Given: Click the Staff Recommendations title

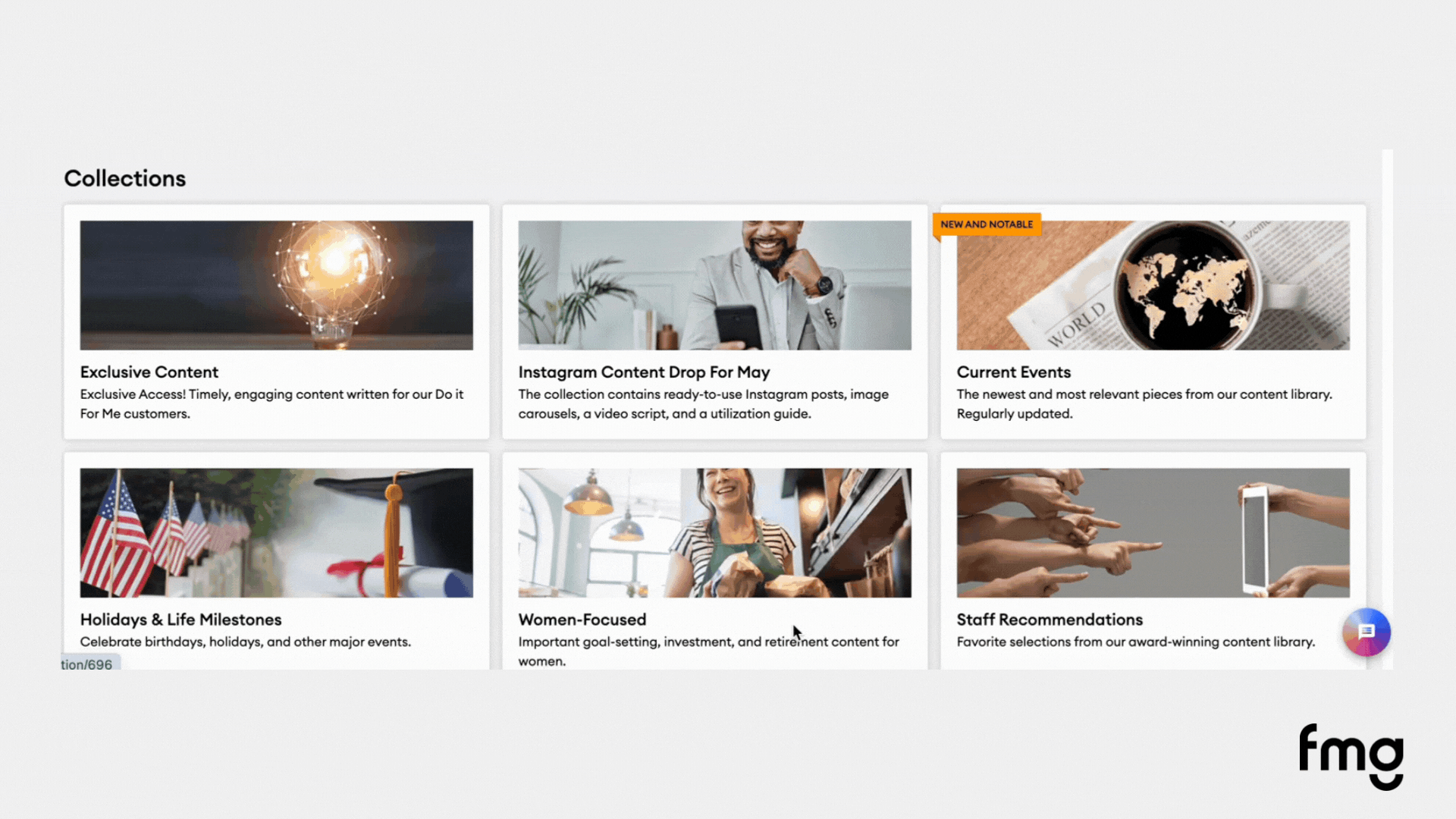Looking at the screenshot, I should (x=1050, y=620).
